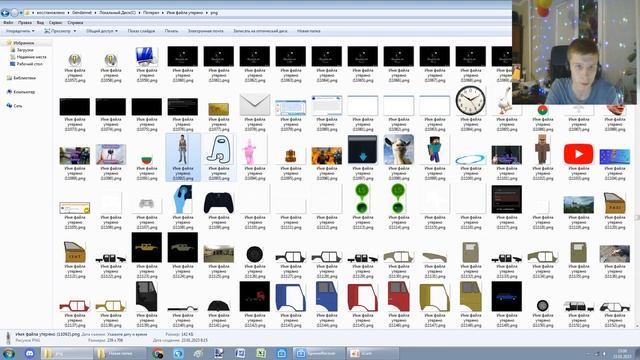Open the Правка menu
Viewport: 640px width, 360px height.
(25, 23)
